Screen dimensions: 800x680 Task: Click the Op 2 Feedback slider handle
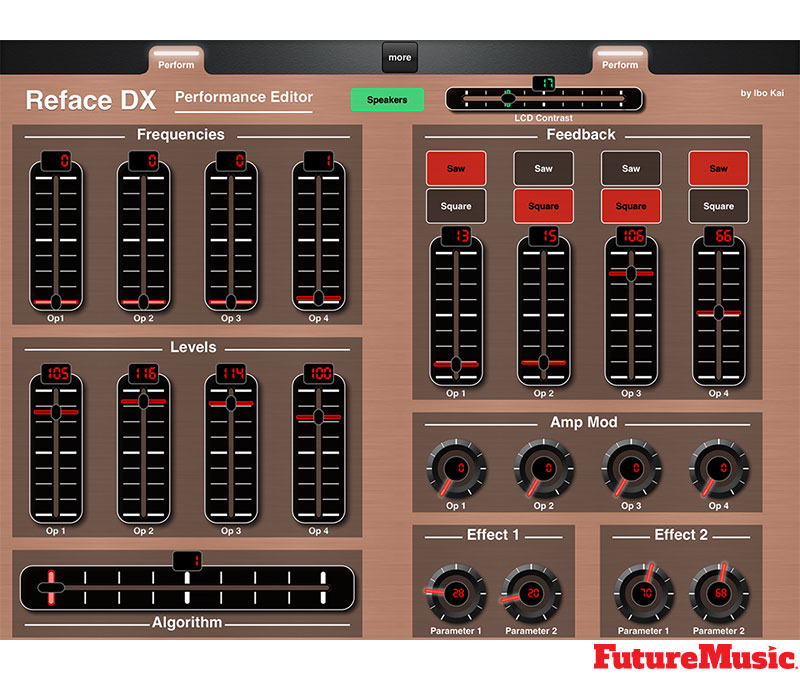tap(543, 363)
